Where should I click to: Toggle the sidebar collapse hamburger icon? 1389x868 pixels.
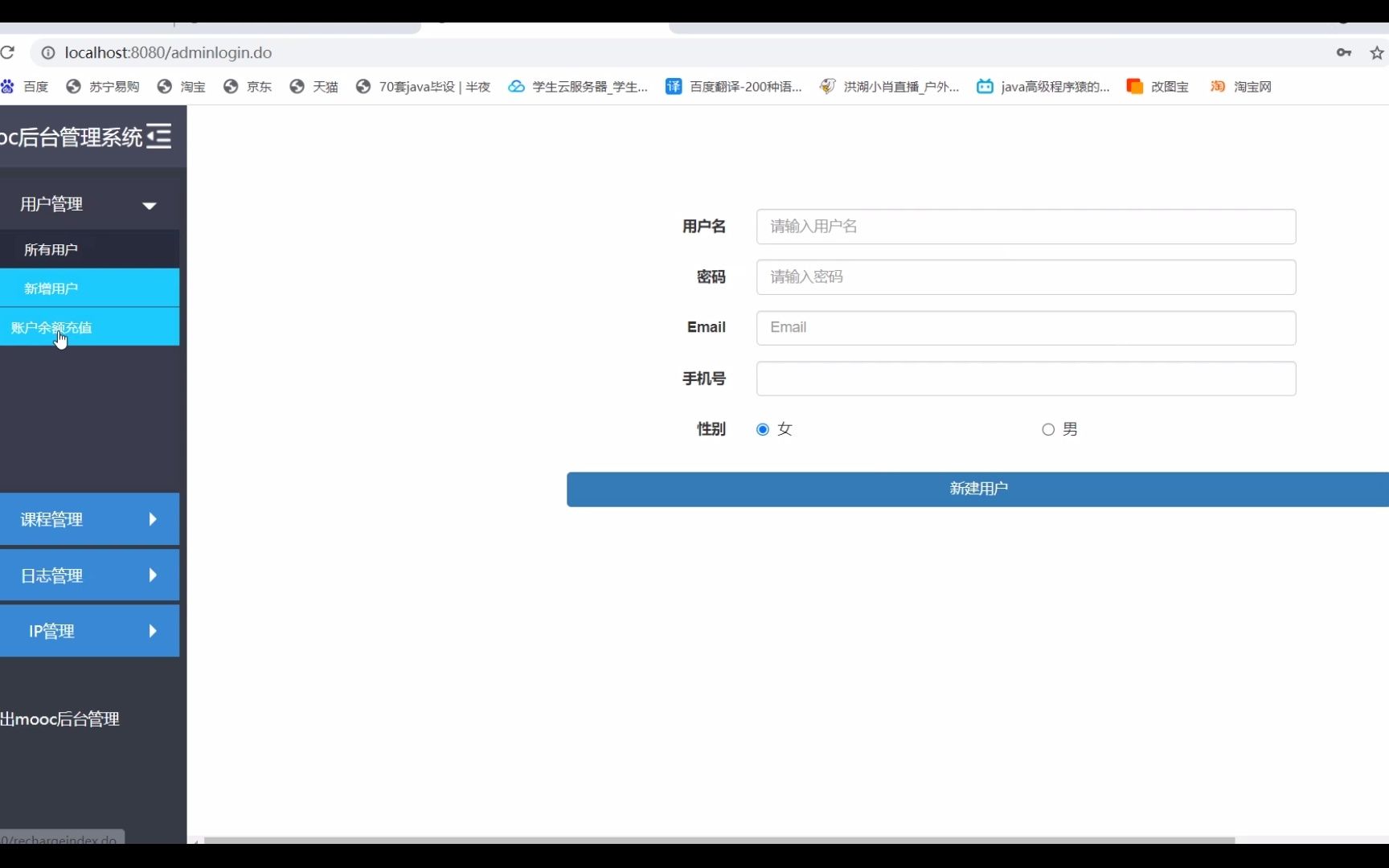(159, 136)
